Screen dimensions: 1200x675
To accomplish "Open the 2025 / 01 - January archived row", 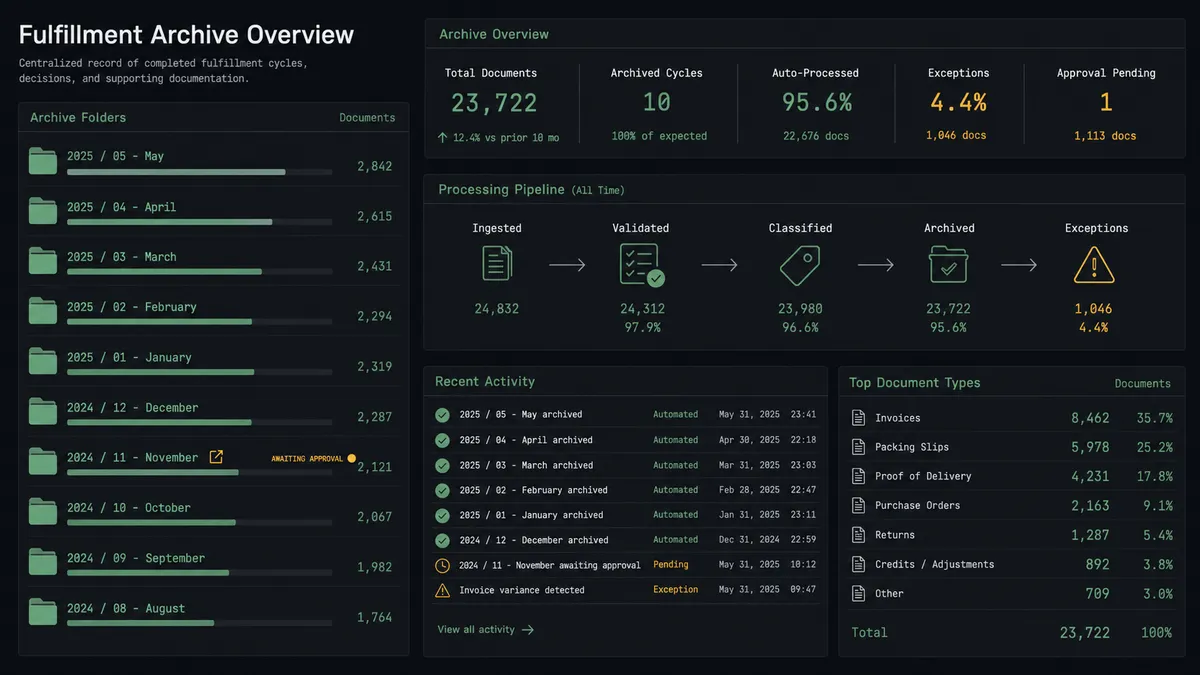I will [x=626, y=515].
